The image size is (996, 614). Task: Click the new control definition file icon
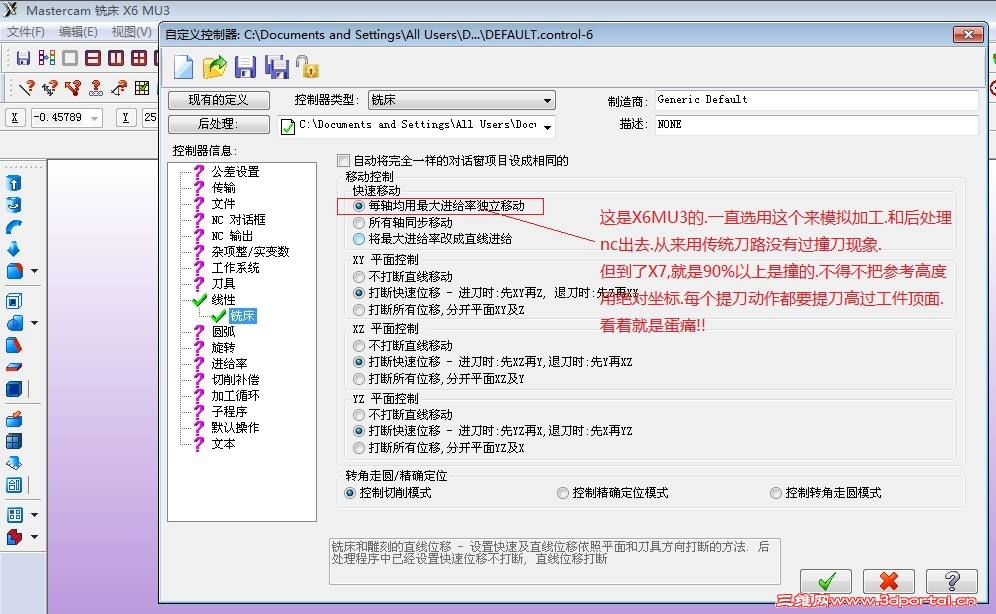click(184, 67)
